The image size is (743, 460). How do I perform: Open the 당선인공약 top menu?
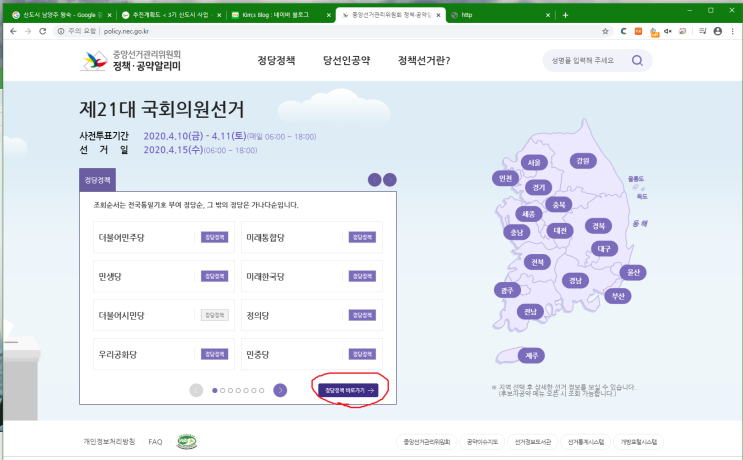point(346,61)
